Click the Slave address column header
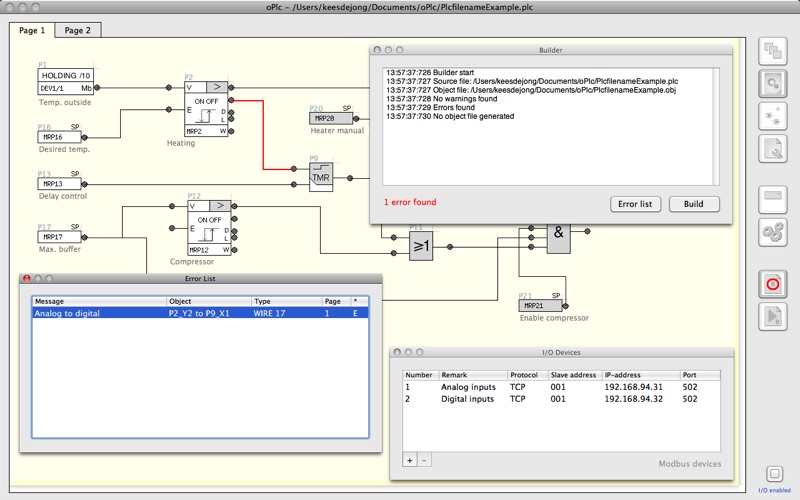The width and height of the screenshot is (800, 500). 574,375
